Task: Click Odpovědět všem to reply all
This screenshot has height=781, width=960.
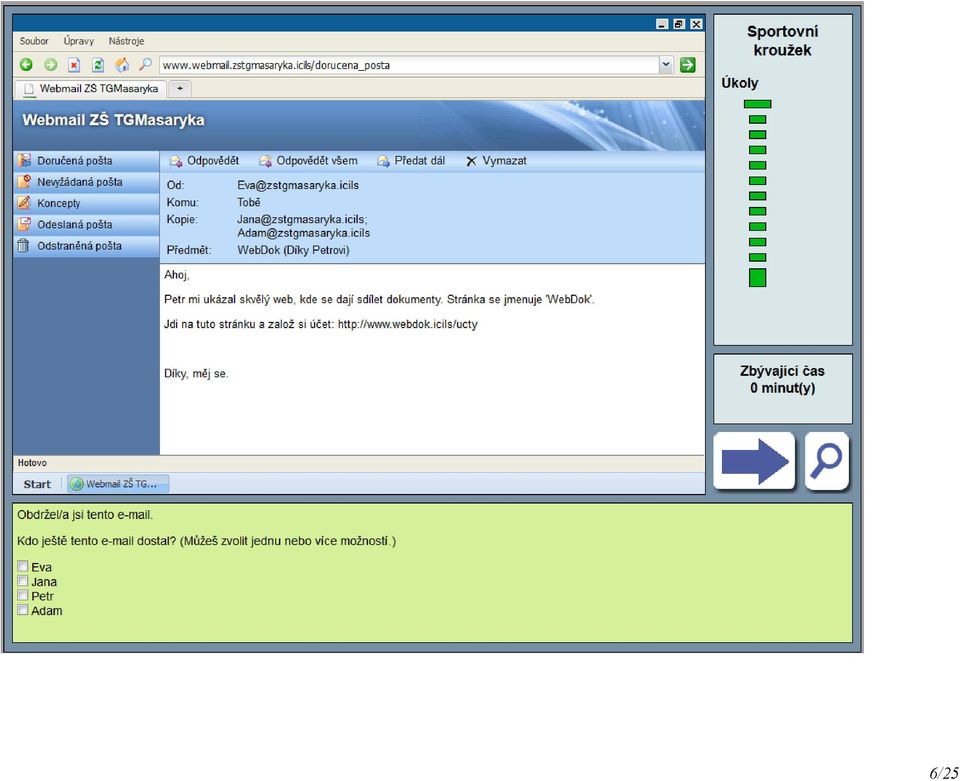Action: (x=308, y=161)
